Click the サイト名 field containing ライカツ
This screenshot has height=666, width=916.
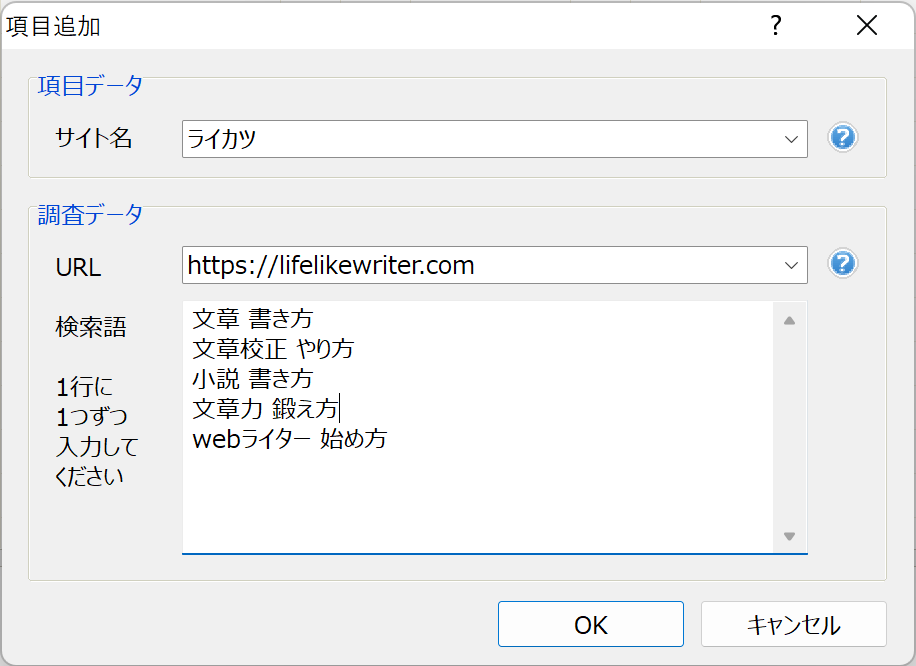click(x=480, y=139)
